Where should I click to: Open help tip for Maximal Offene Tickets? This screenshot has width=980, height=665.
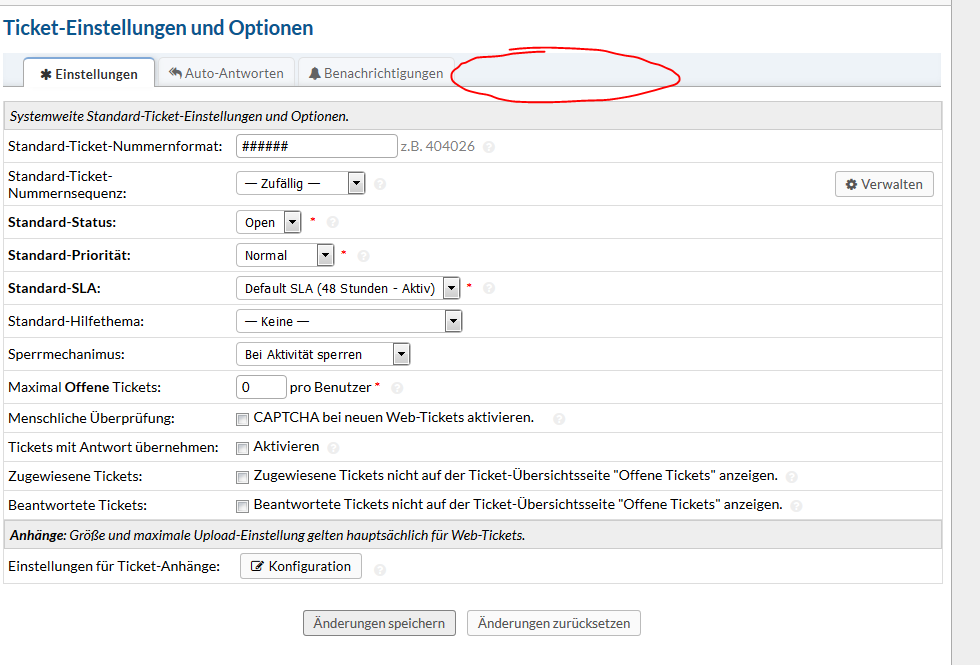(397, 388)
